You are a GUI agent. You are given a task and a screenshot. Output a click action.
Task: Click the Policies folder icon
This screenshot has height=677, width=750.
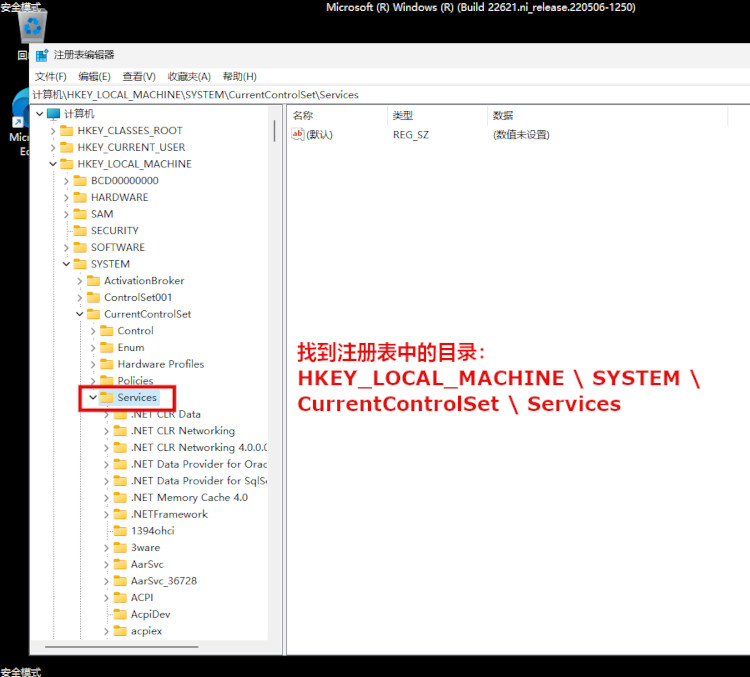pos(107,381)
